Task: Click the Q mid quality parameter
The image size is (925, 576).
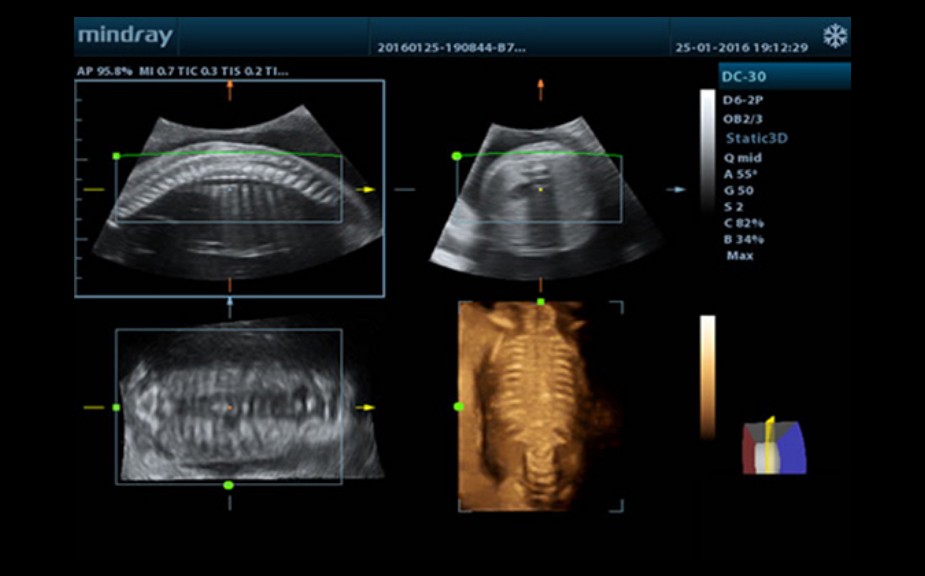Action: pyautogui.click(x=744, y=157)
